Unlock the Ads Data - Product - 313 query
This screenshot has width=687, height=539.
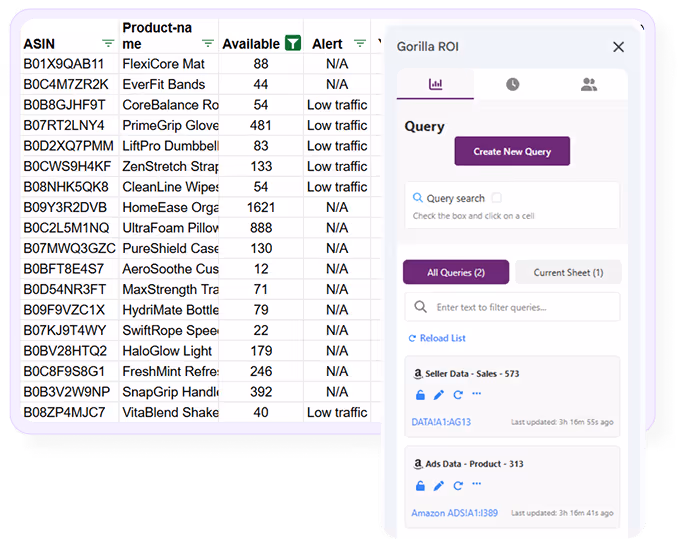pyautogui.click(x=420, y=486)
